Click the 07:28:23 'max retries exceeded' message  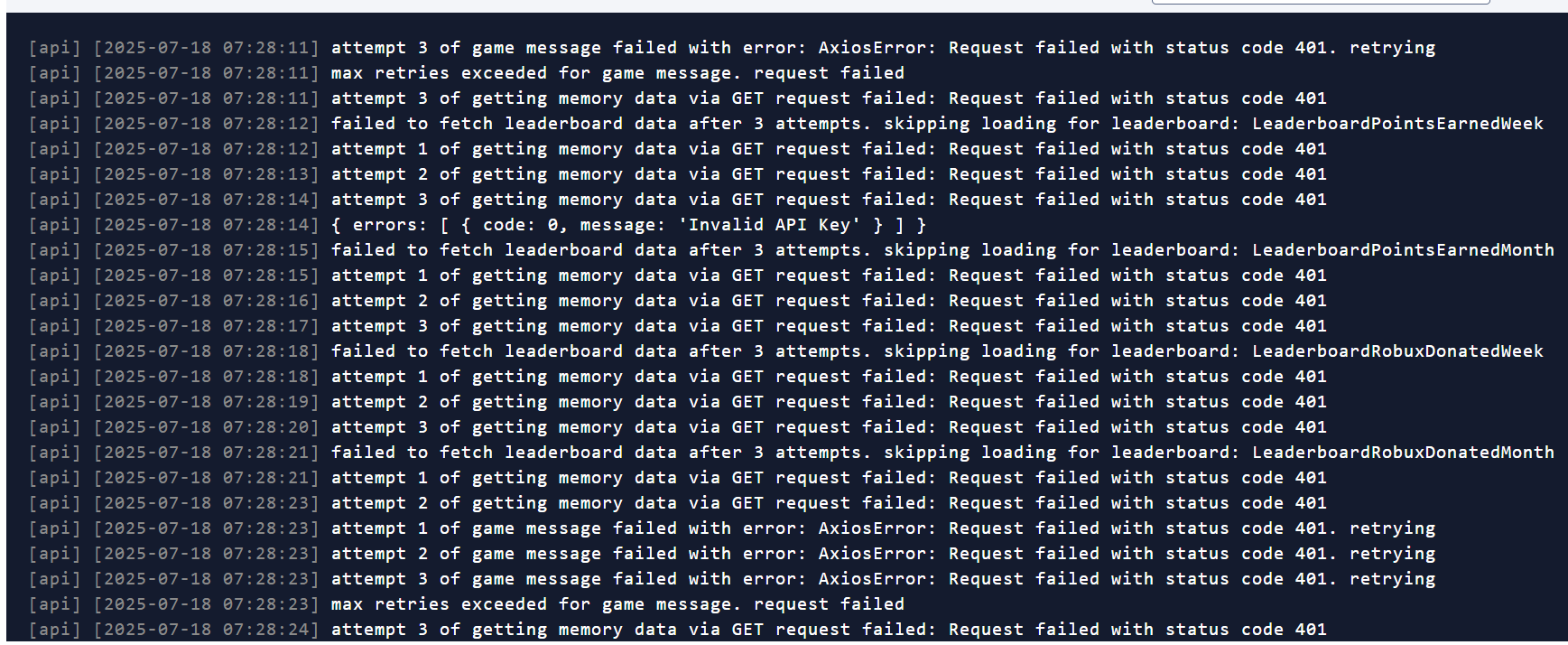tap(617, 604)
